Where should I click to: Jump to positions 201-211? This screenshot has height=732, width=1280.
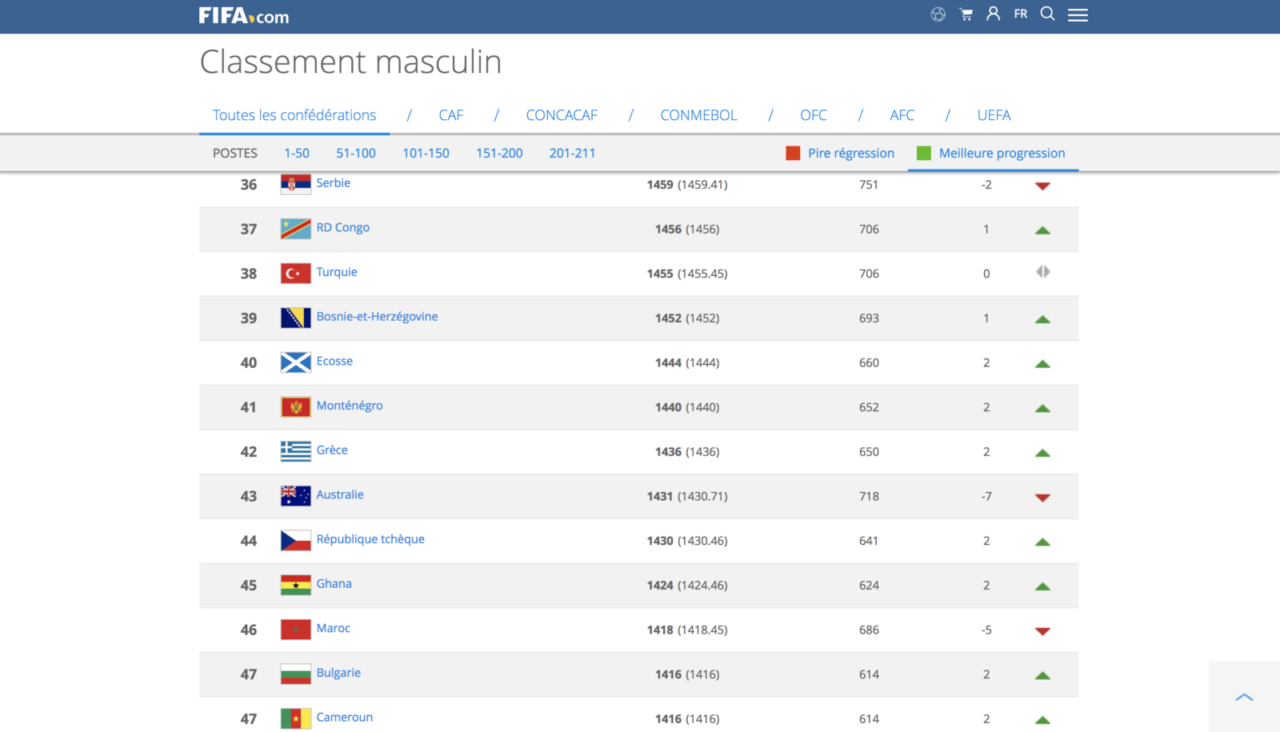click(572, 153)
